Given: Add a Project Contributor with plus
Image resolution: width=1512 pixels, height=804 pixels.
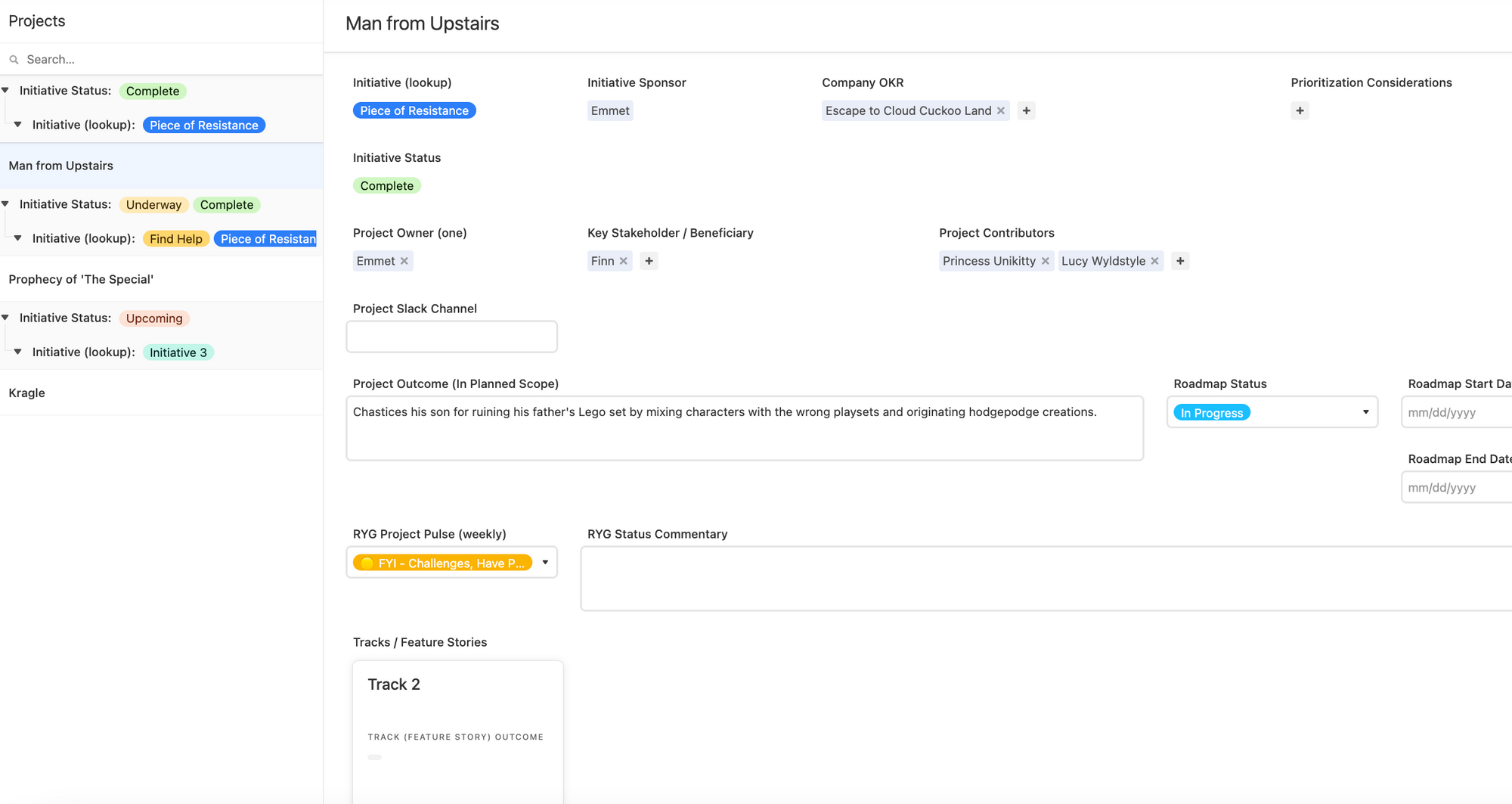Looking at the screenshot, I should click(x=1180, y=261).
